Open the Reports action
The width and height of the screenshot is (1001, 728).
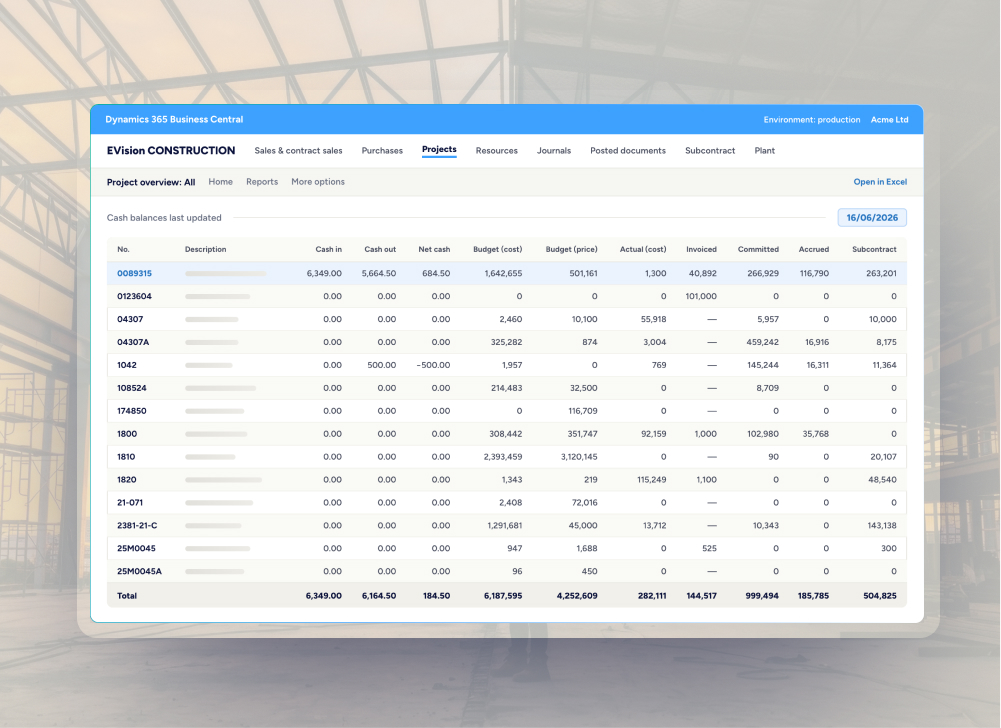click(262, 182)
